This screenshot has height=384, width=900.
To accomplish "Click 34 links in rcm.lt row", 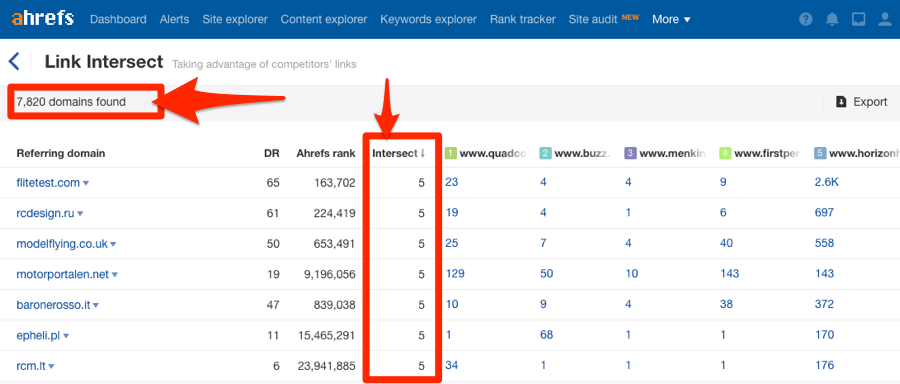I will point(452,365).
